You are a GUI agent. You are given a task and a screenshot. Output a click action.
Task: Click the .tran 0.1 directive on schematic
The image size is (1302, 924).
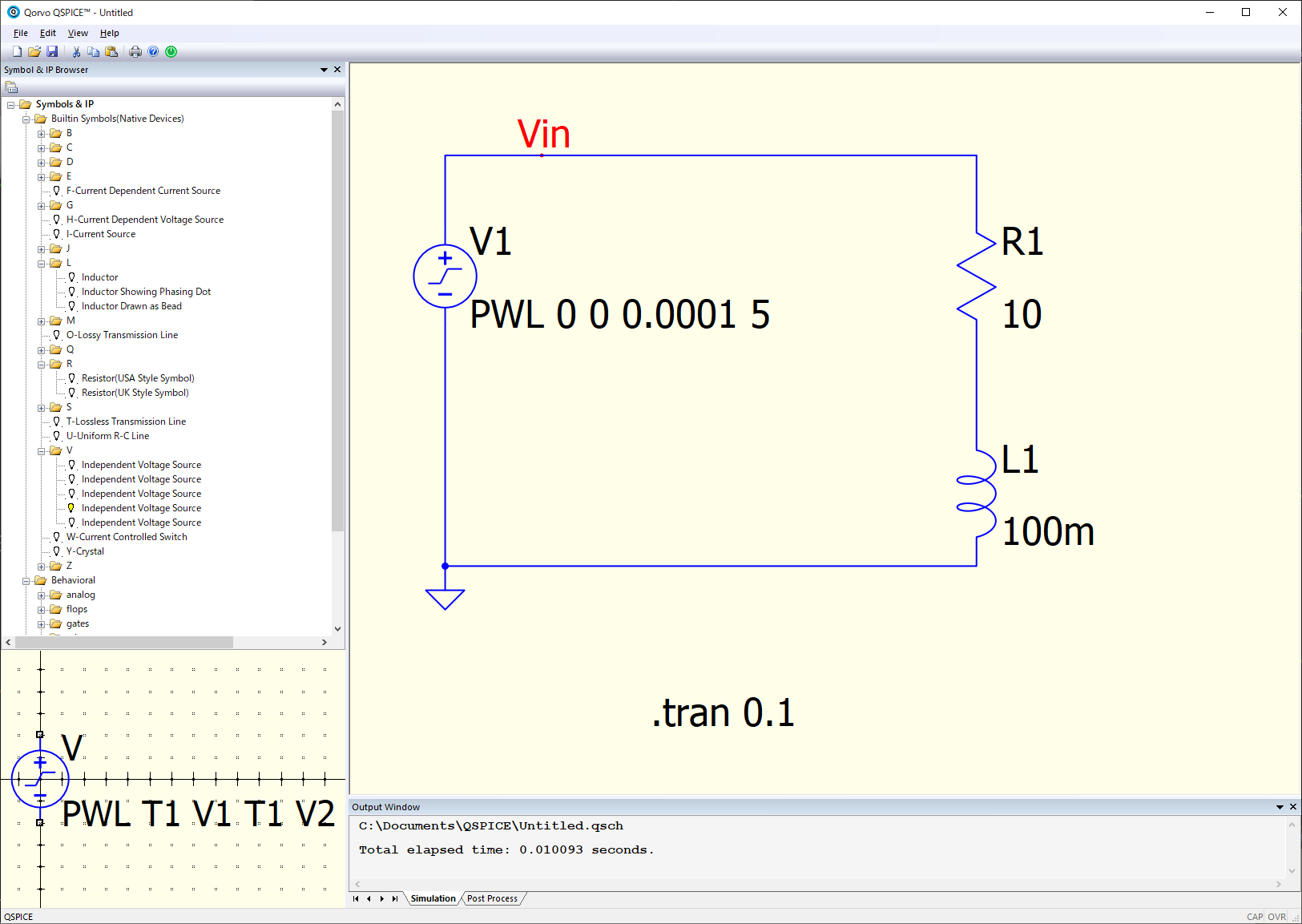click(x=723, y=713)
